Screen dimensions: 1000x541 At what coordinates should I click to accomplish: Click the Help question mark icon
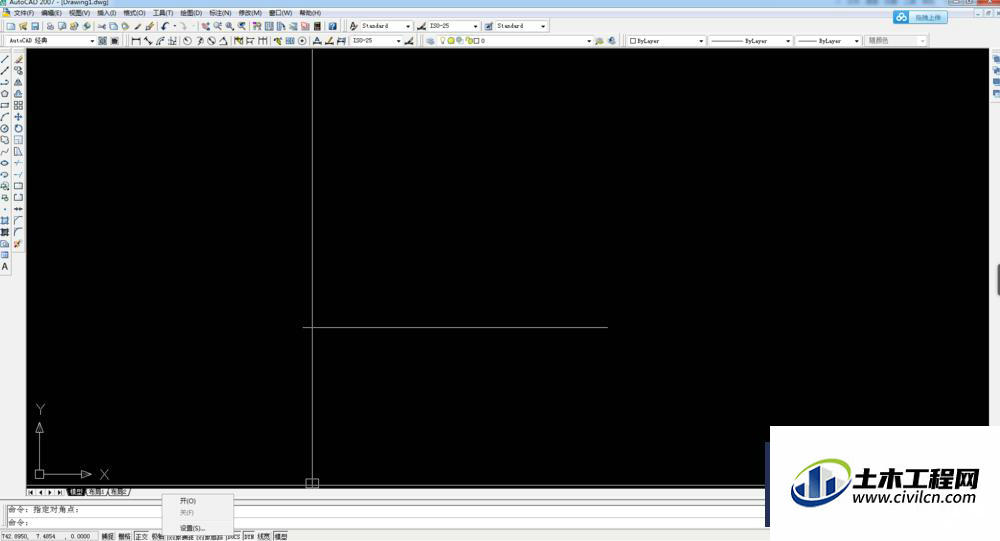pyautogui.click(x=332, y=26)
